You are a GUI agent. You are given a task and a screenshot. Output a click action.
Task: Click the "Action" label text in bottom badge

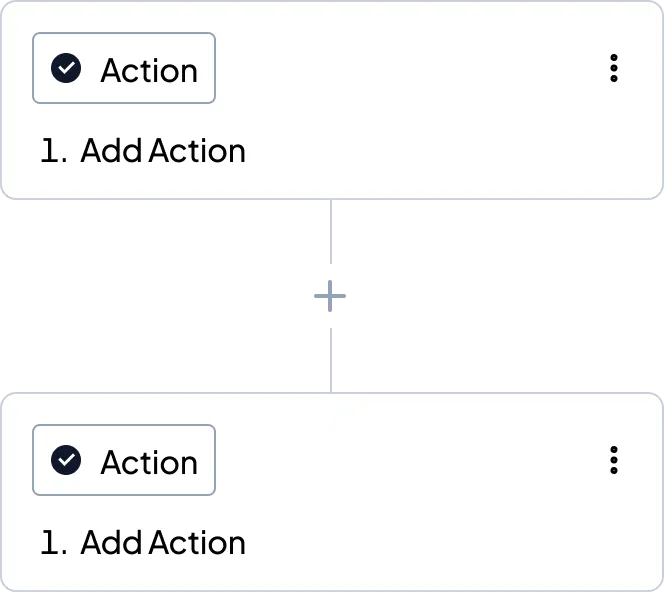pyautogui.click(x=149, y=462)
